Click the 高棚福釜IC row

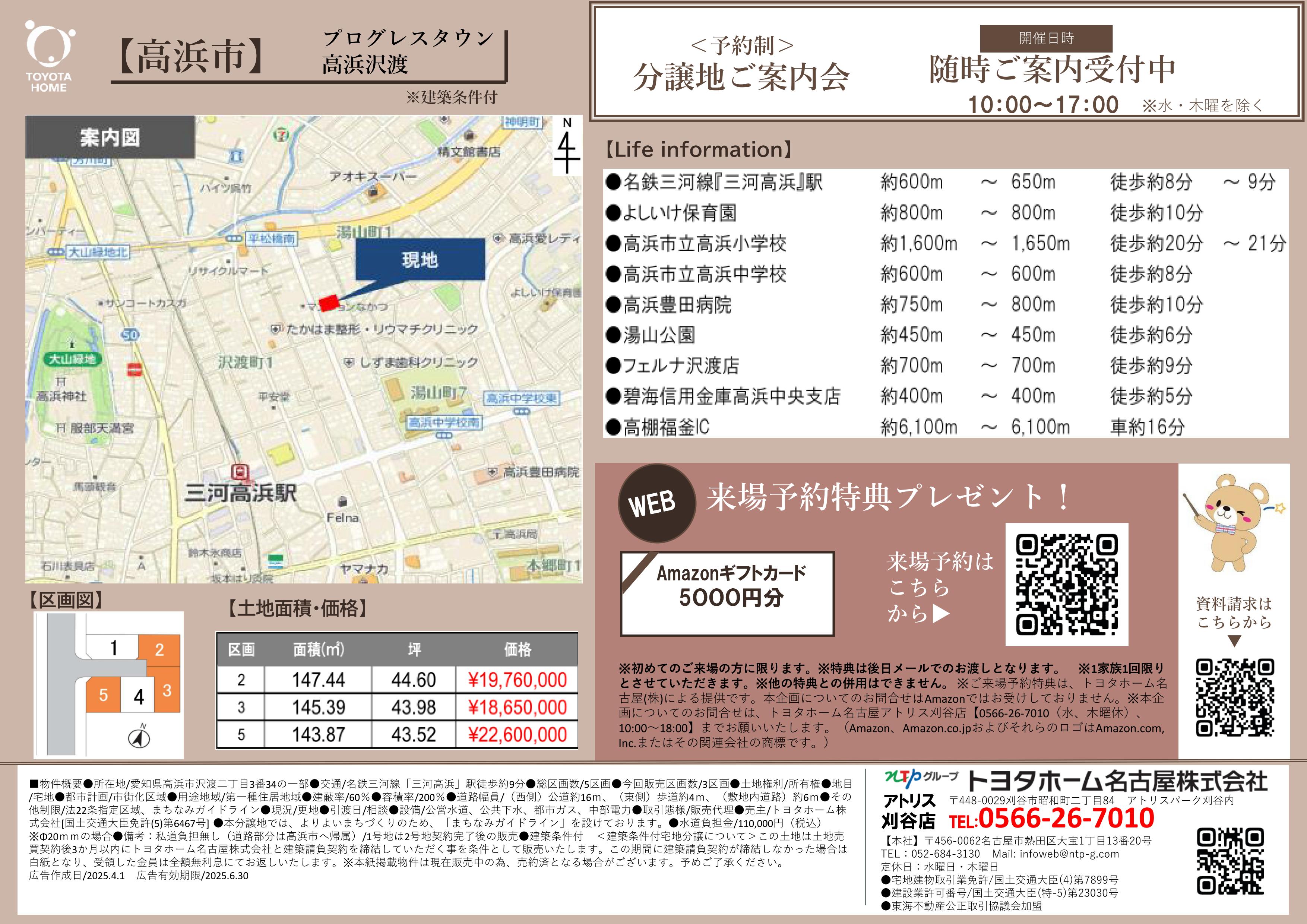(x=946, y=426)
